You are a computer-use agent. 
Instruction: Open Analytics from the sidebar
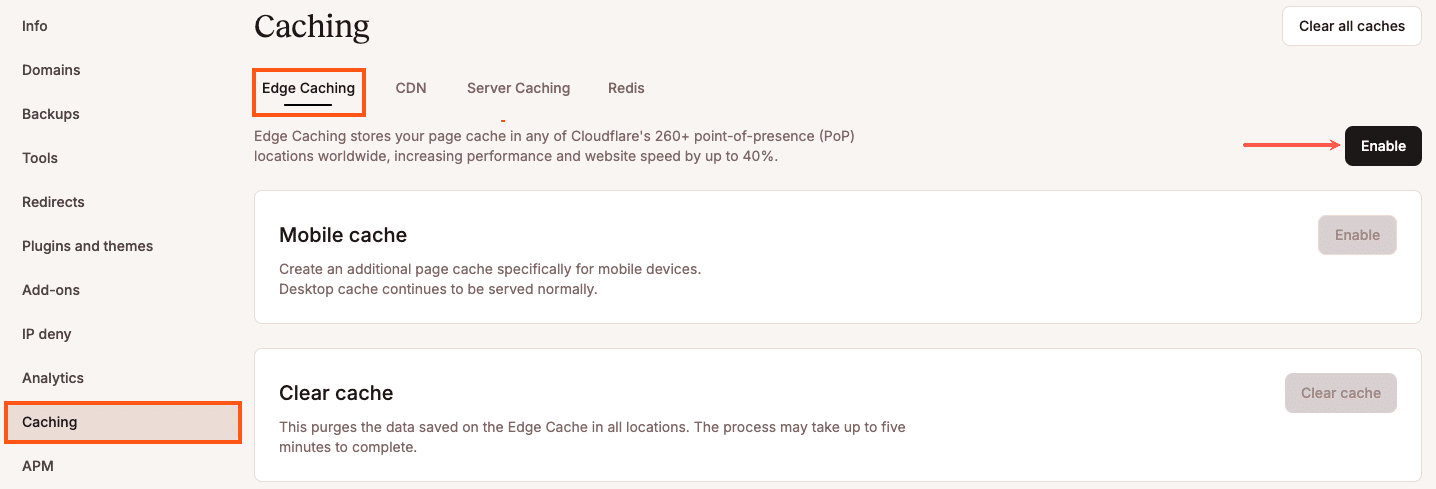click(53, 378)
